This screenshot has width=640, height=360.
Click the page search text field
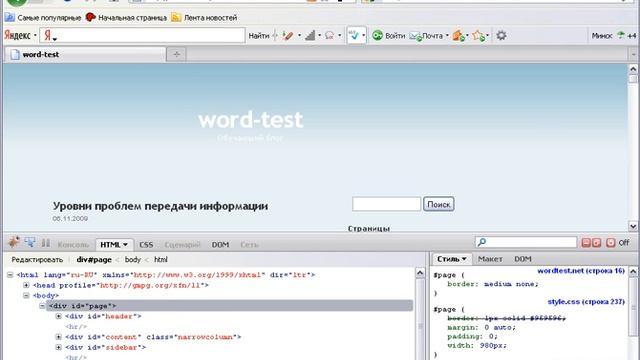387,204
